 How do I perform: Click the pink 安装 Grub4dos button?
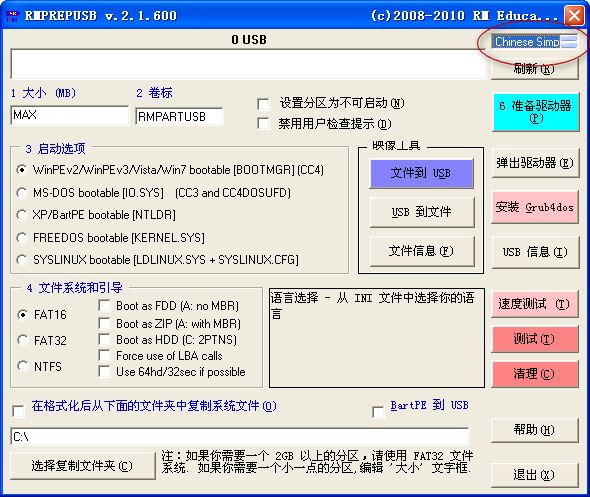(535, 207)
